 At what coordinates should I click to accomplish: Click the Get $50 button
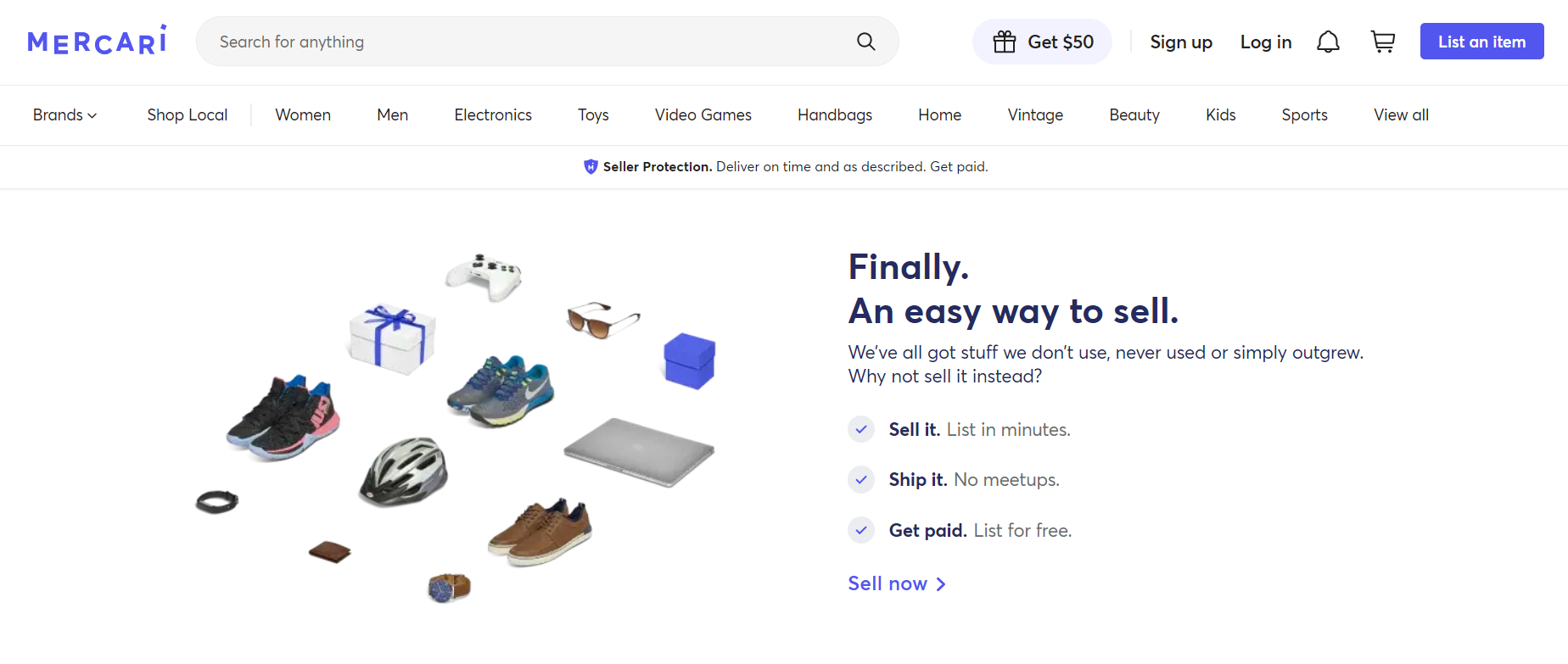tap(1042, 42)
